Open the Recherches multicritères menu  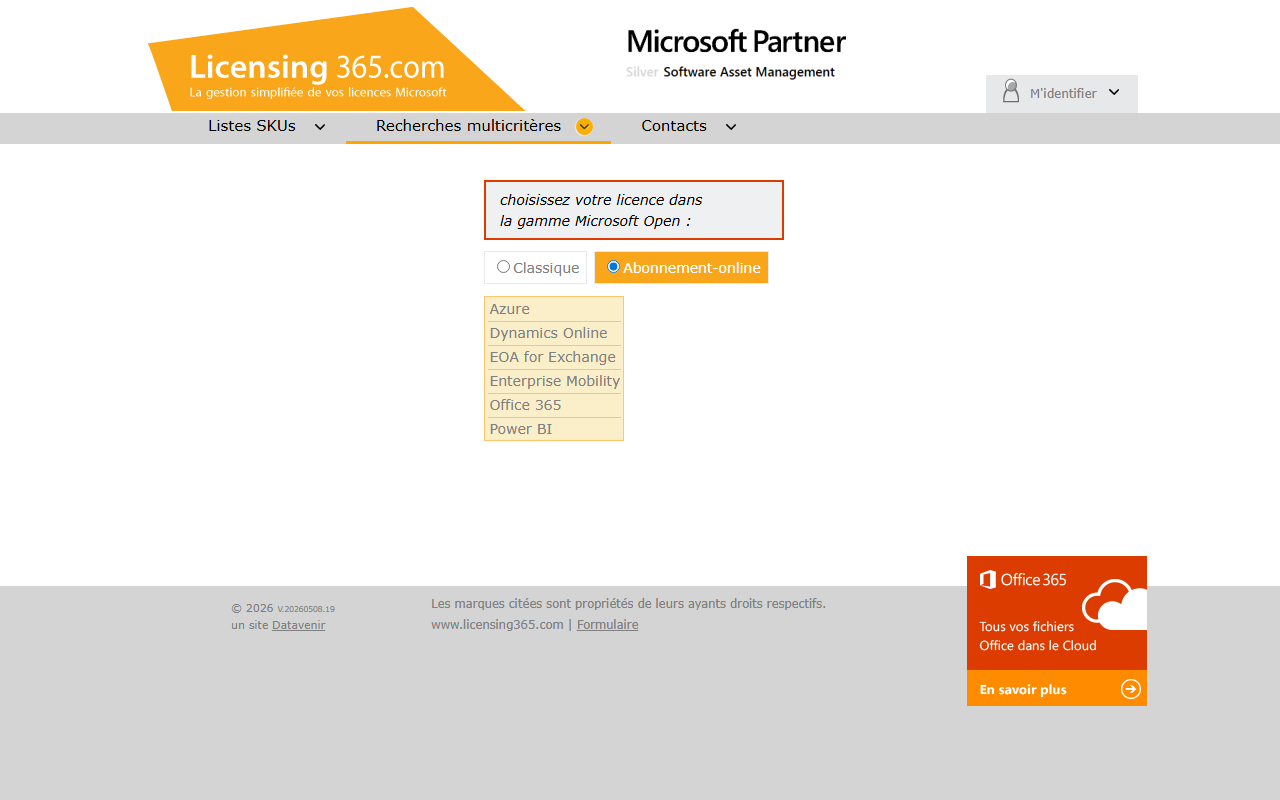click(x=468, y=126)
